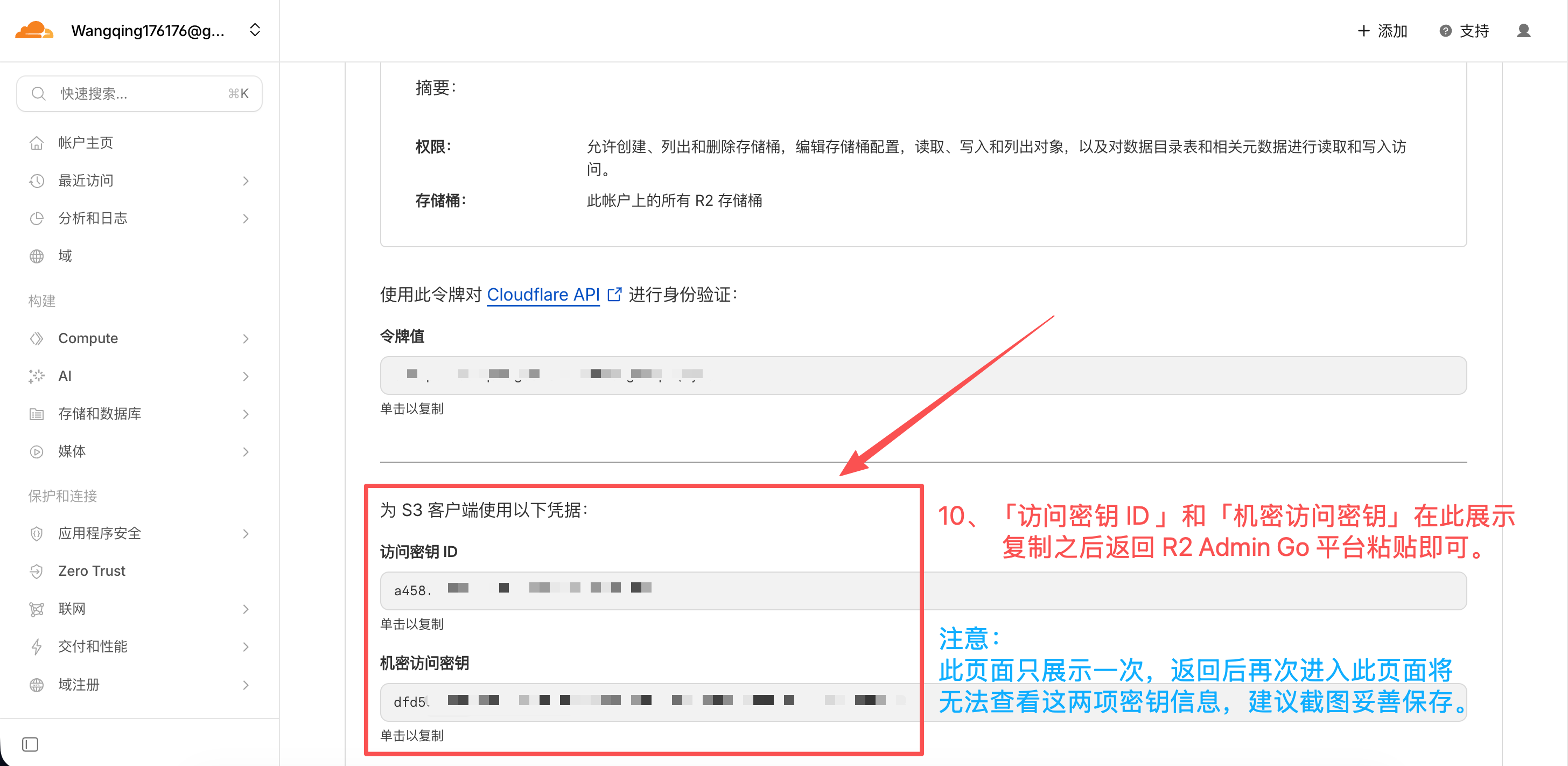Open the user profile icon
1568x766 pixels.
[1523, 31]
